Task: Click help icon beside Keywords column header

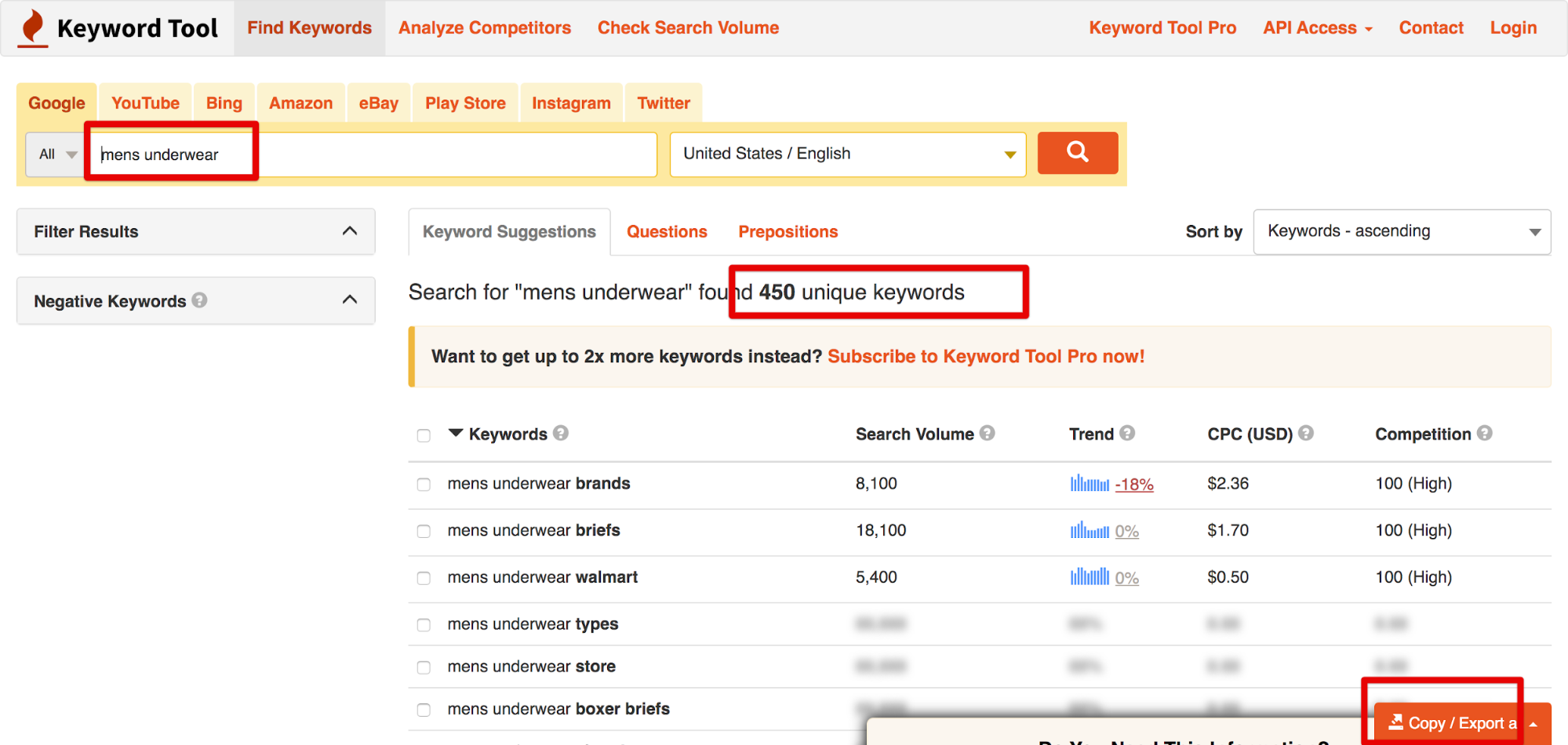Action: tap(560, 433)
